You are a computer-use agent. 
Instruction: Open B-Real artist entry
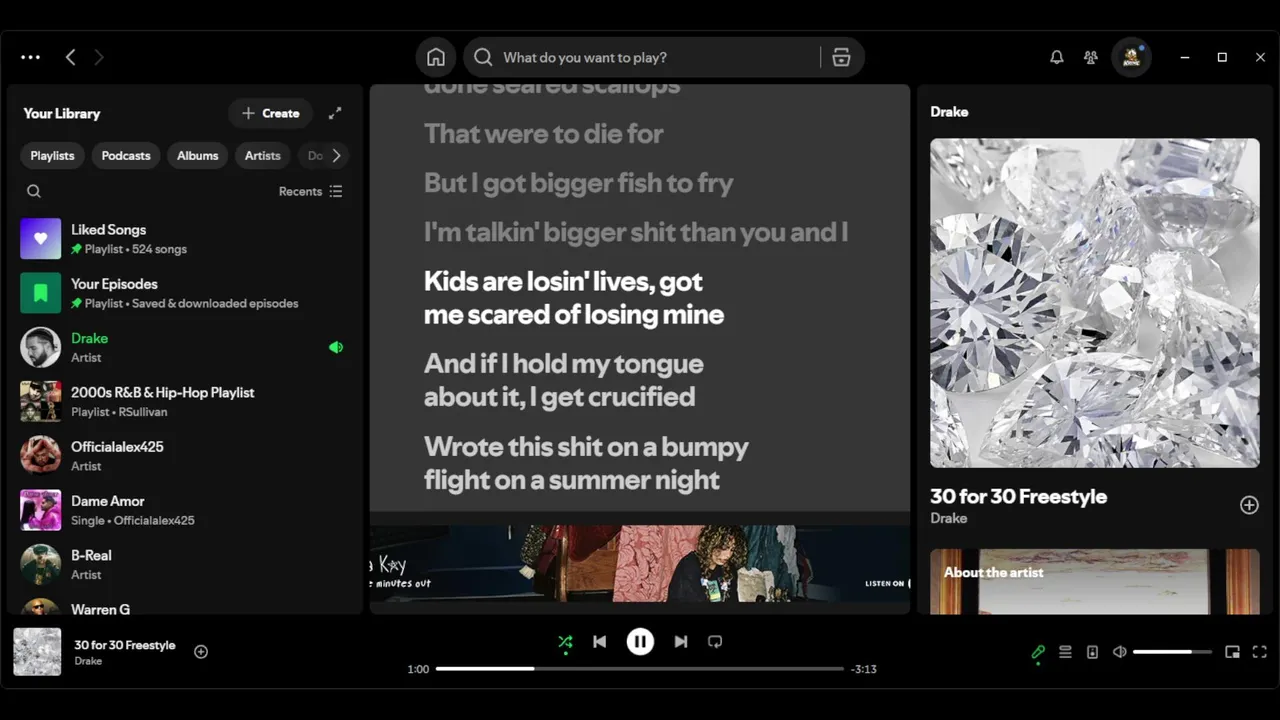pos(183,564)
